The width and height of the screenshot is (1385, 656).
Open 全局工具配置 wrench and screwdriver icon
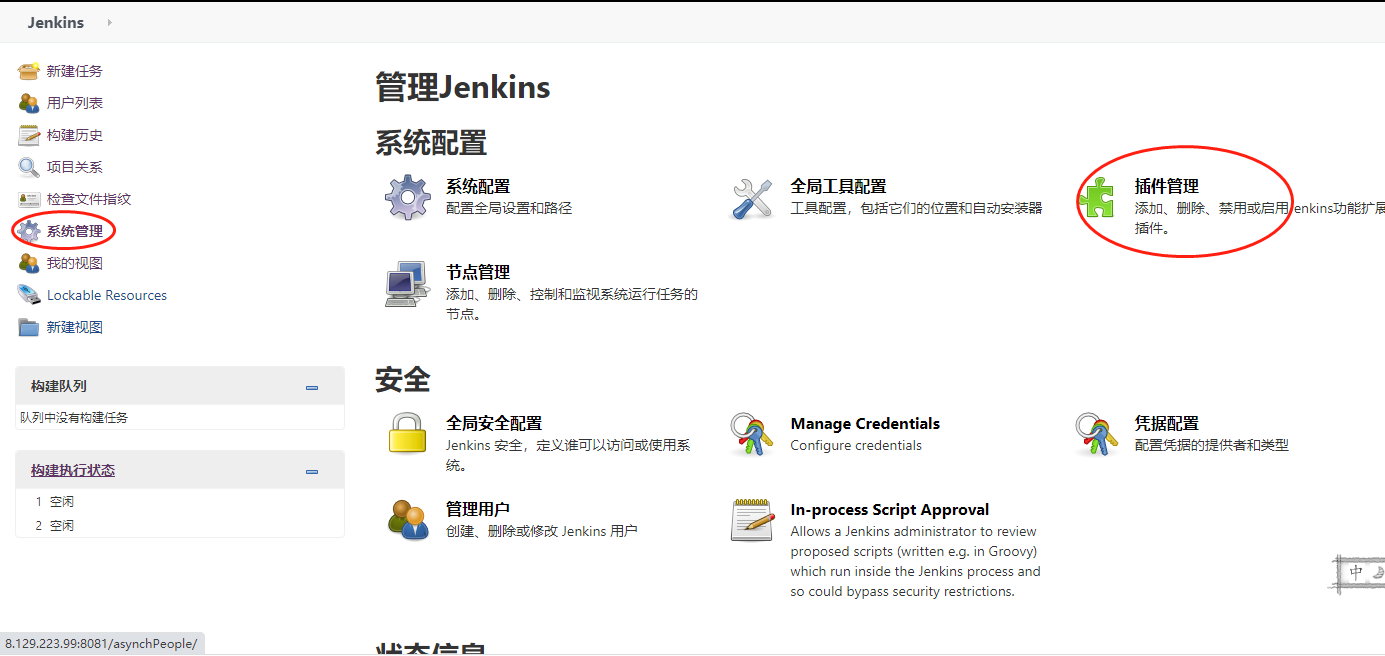tap(752, 198)
